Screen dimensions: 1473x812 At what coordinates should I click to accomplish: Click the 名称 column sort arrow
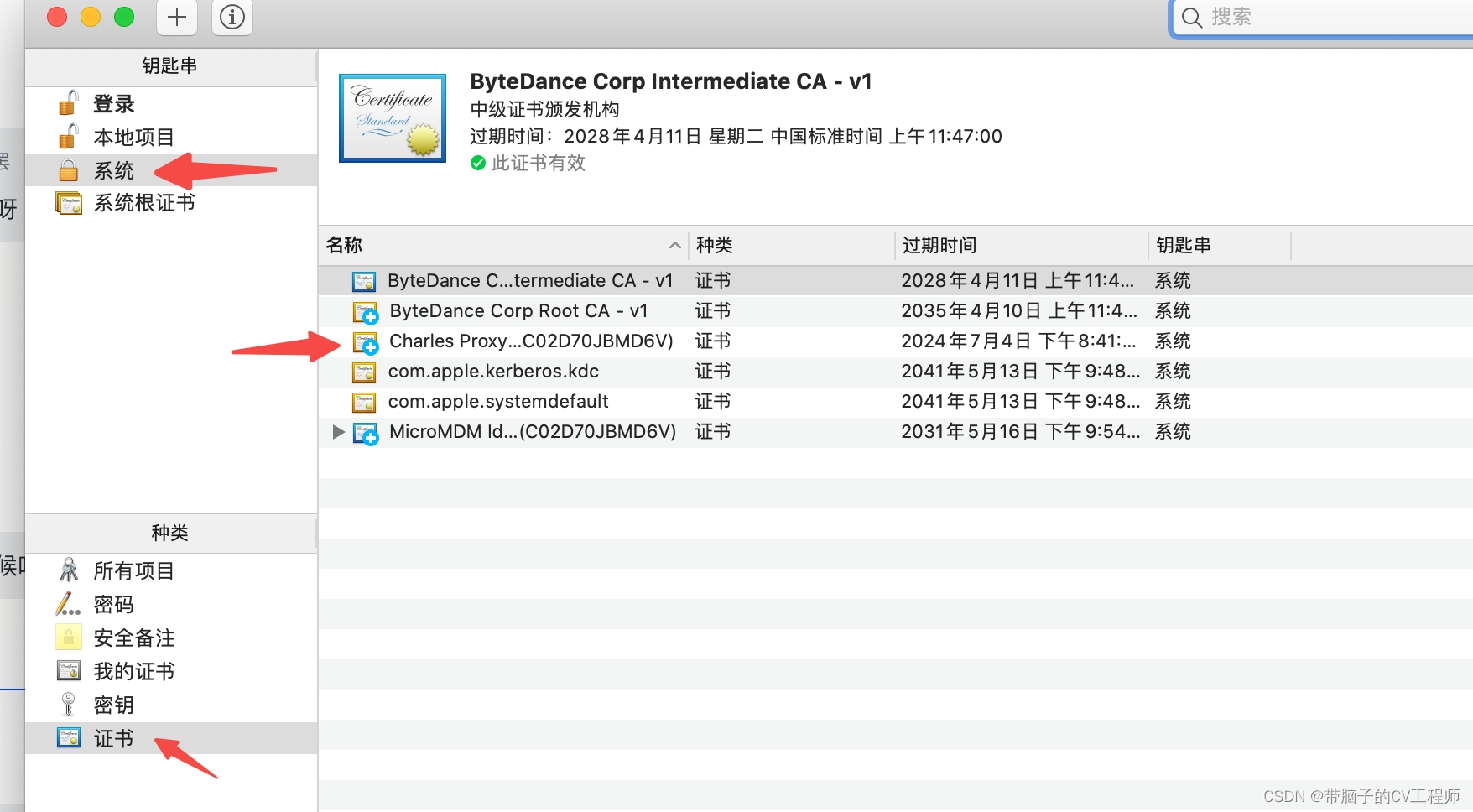(674, 245)
